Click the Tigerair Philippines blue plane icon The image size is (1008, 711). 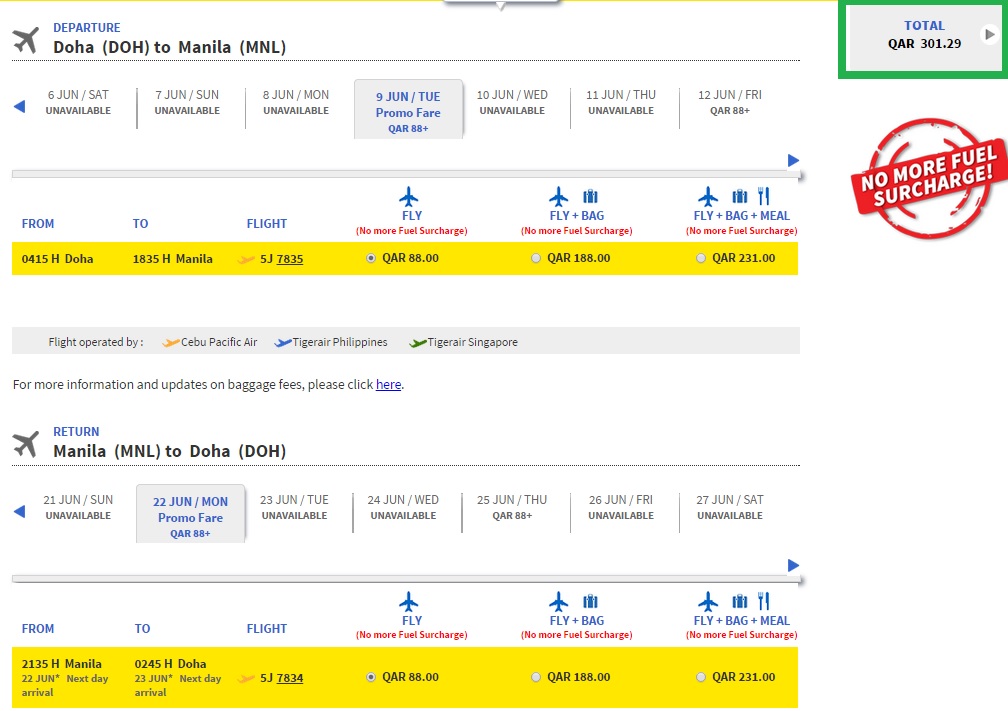(x=283, y=343)
